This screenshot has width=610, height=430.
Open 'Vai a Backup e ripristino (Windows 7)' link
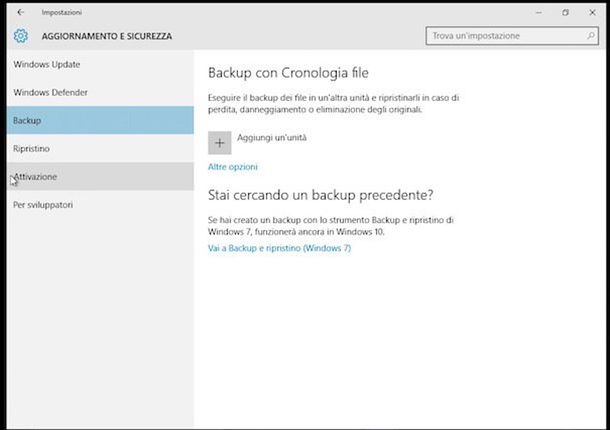(279, 248)
